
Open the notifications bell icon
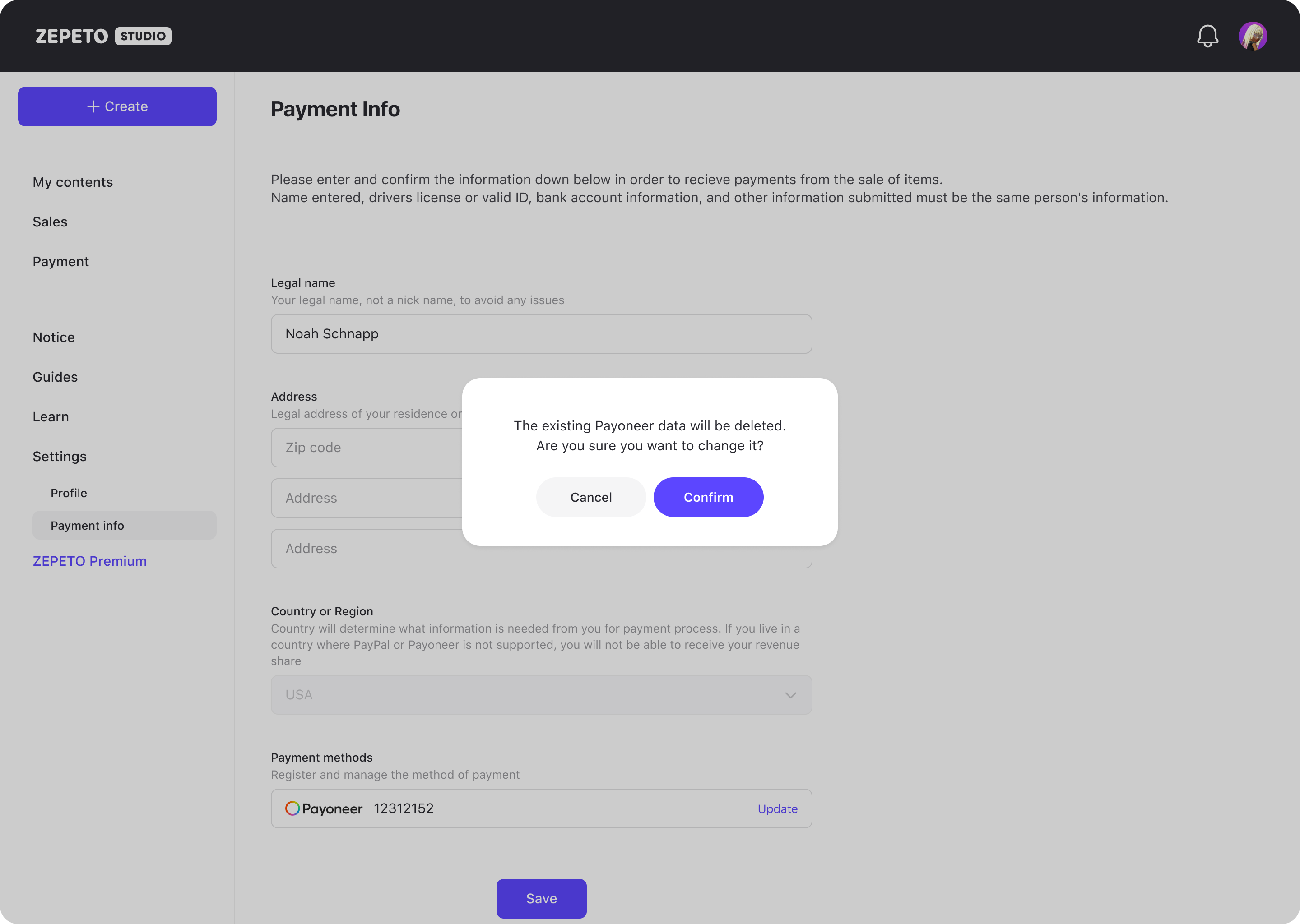pyautogui.click(x=1207, y=36)
